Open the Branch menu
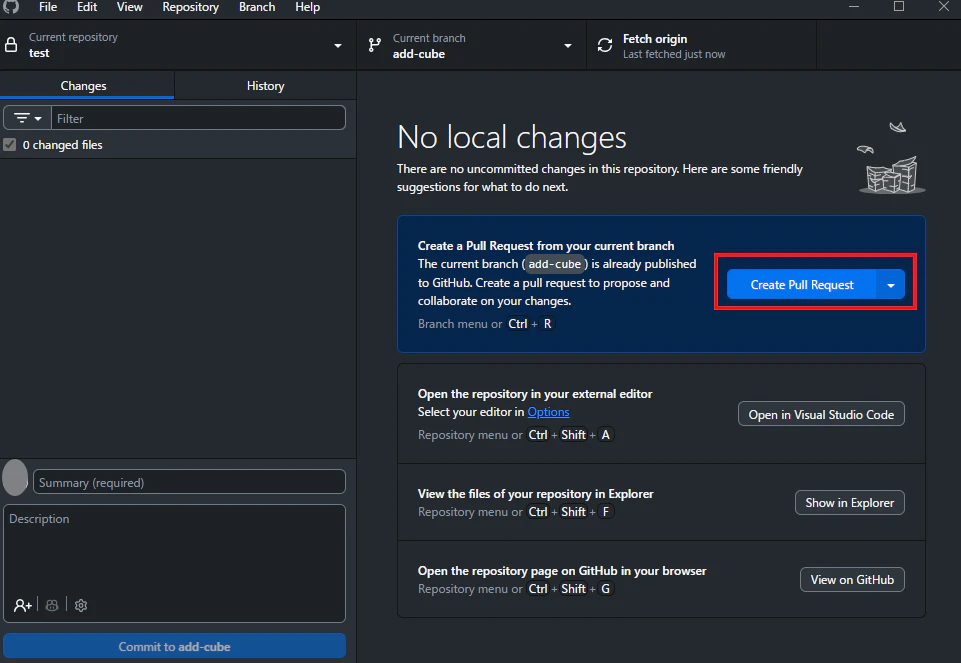Image resolution: width=961 pixels, height=663 pixels. (x=257, y=7)
